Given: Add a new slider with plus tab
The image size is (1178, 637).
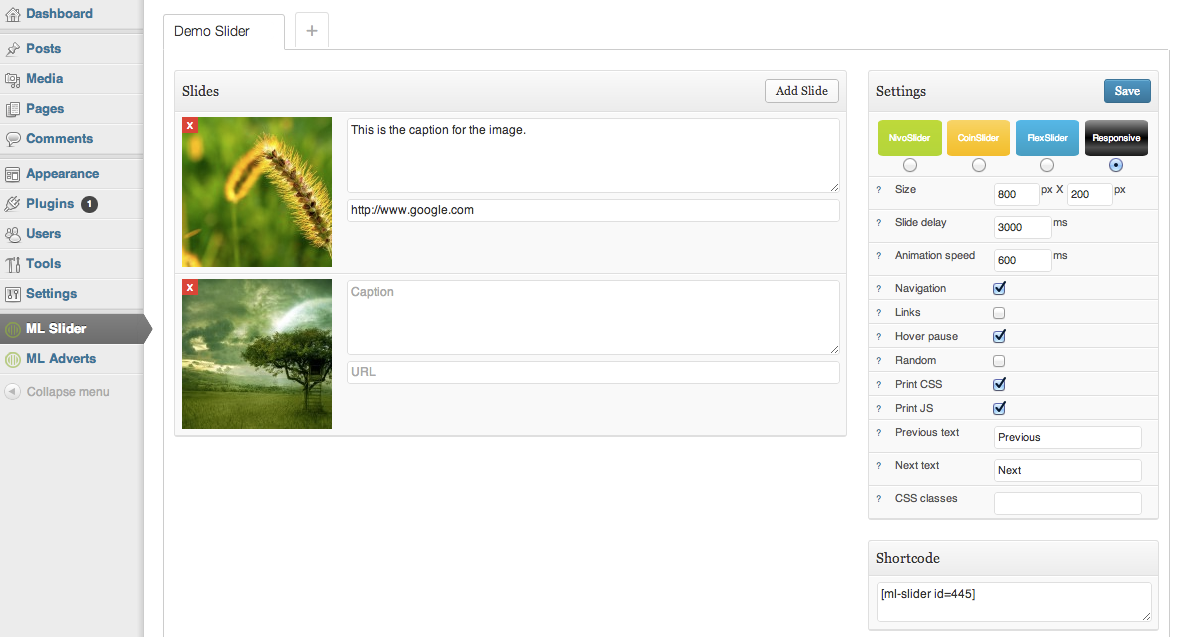Looking at the screenshot, I should 312,31.
